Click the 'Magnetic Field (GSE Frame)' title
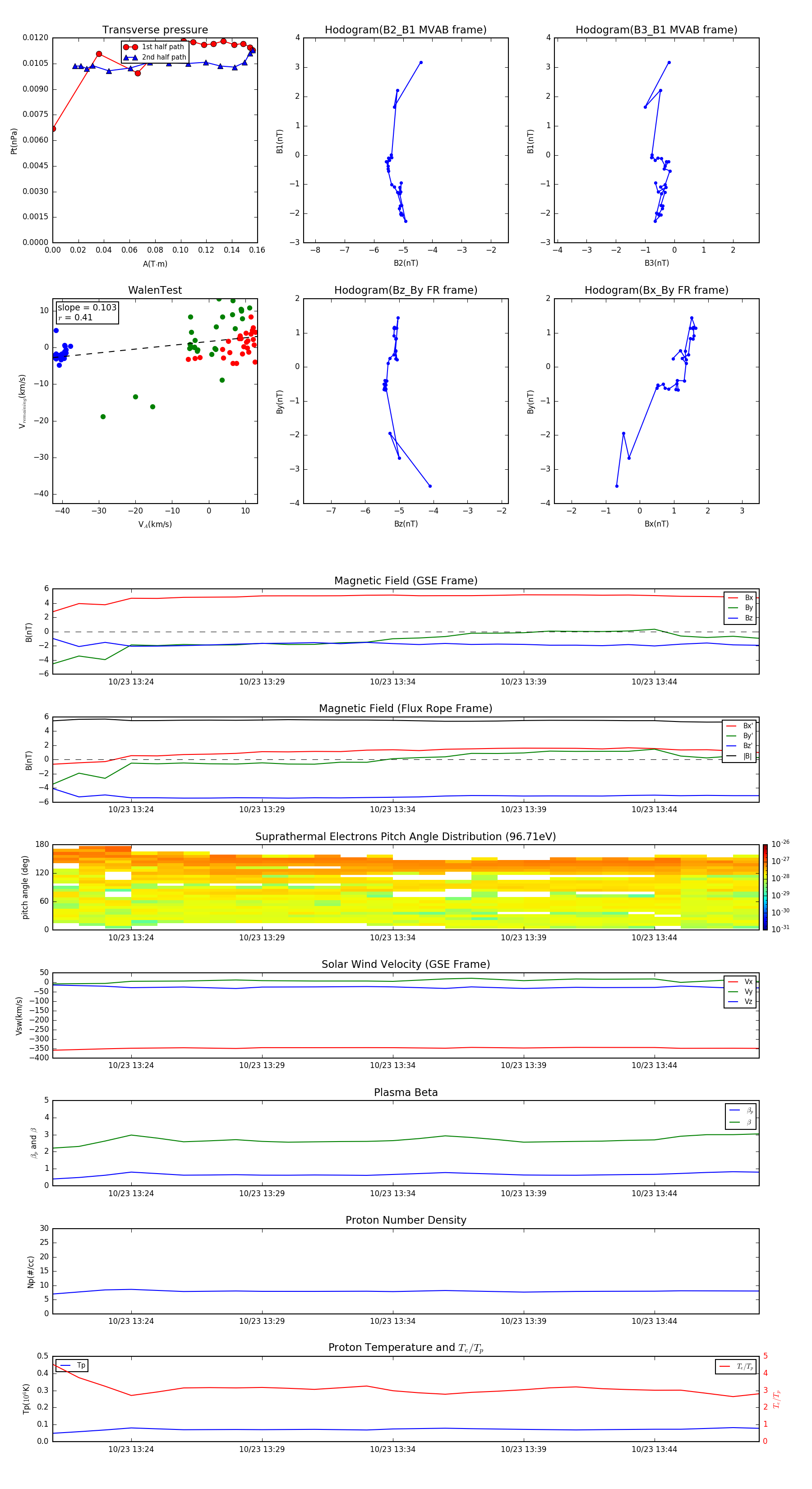This screenshot has height=1489, width=812. click(x=406, y=581)
